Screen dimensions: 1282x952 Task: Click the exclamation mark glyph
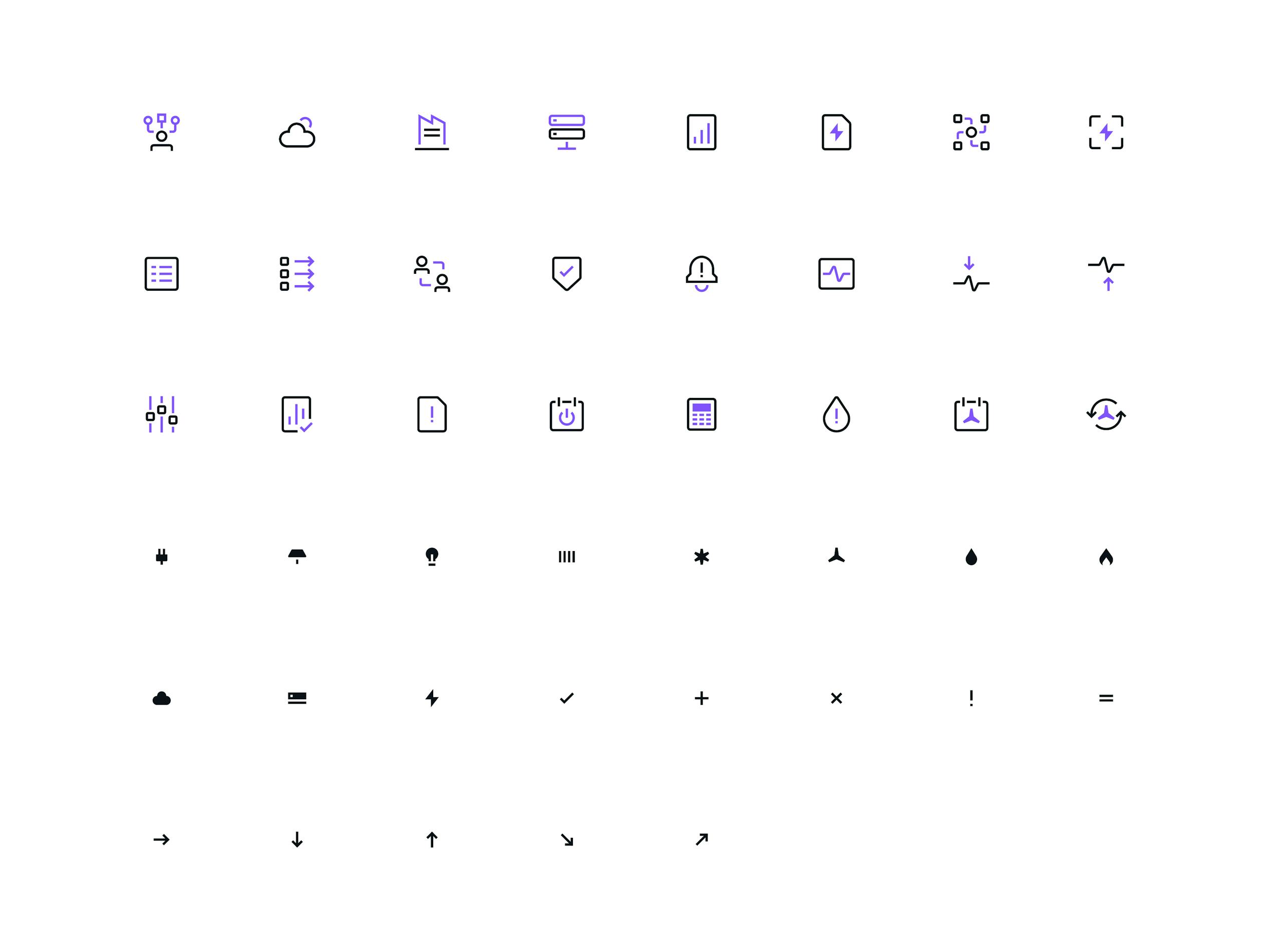pyautogui.click(x=972, y=698)
